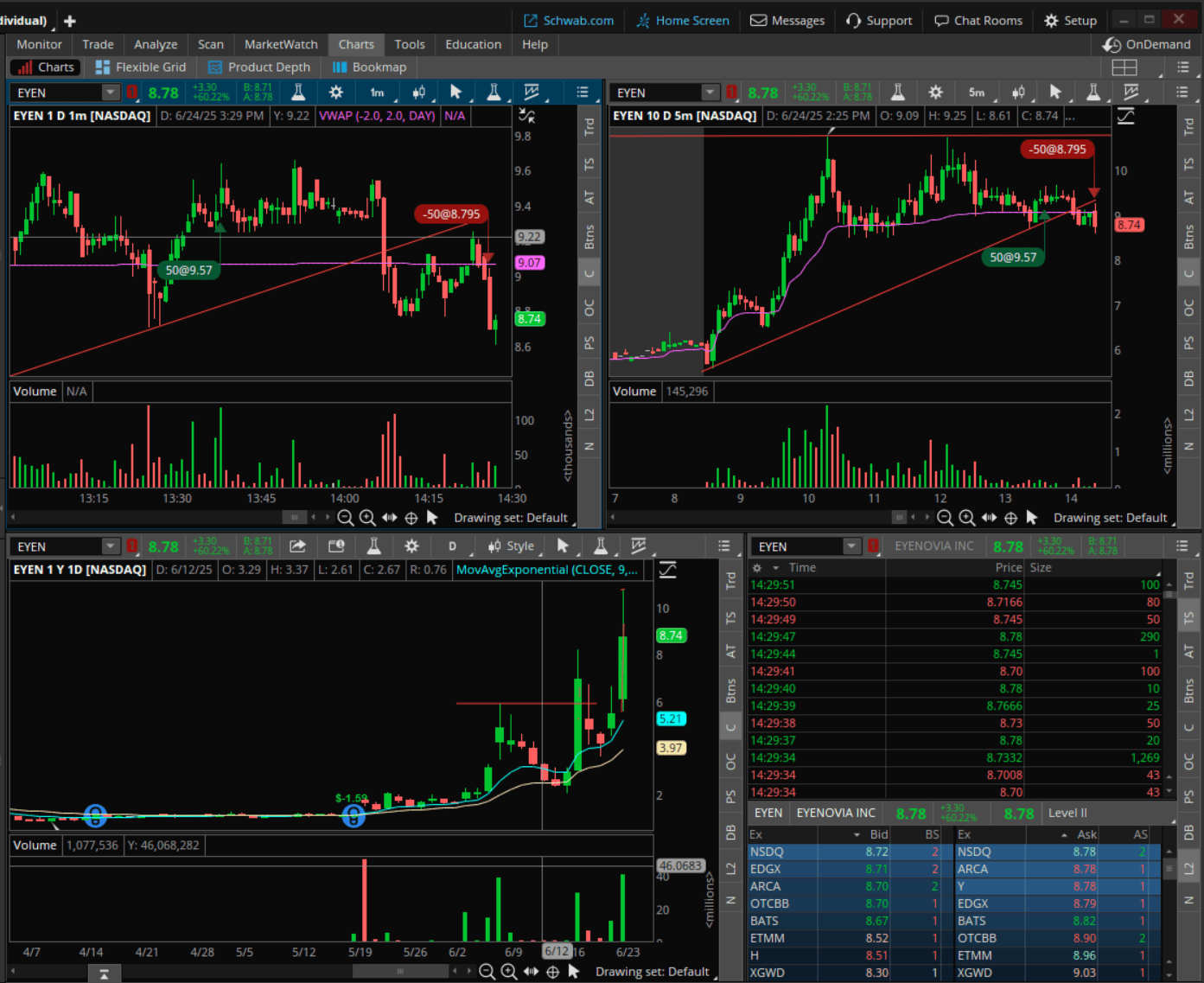Click the crosshair icon below the daily chart

(x=553, y=972)
